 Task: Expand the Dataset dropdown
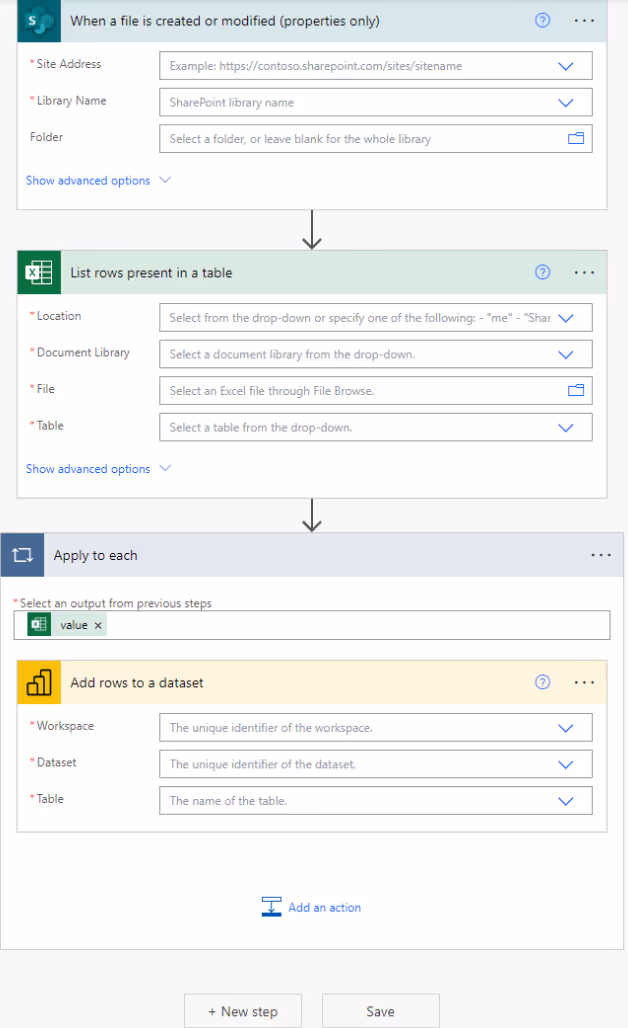pos(565,765)
